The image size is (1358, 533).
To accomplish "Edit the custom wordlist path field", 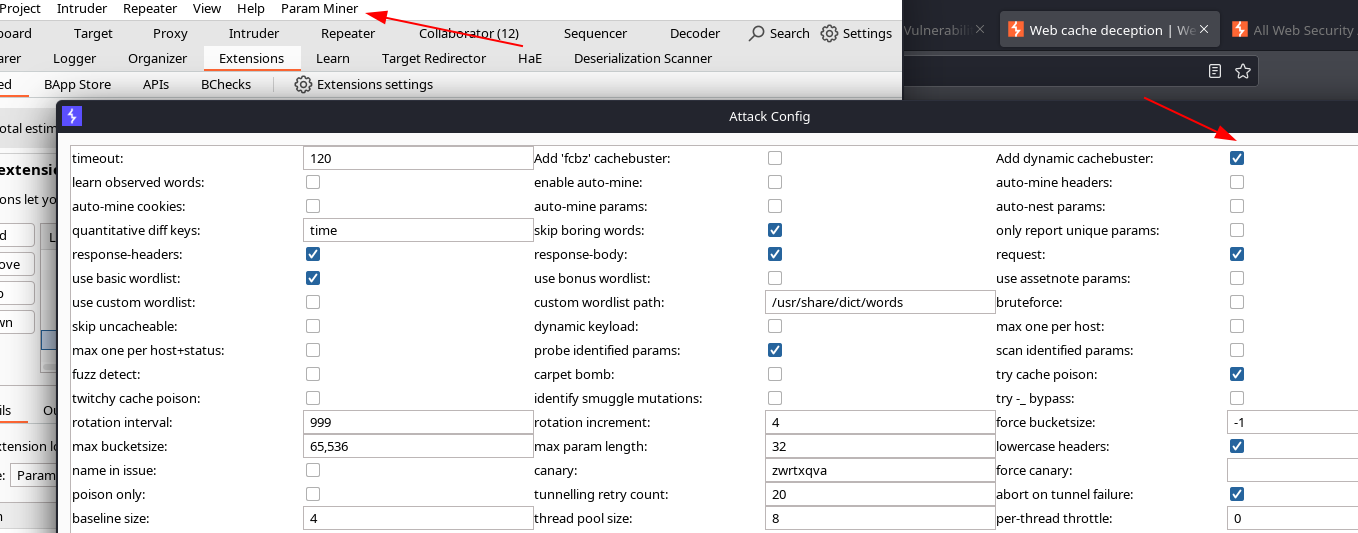I will pos(880,302).
